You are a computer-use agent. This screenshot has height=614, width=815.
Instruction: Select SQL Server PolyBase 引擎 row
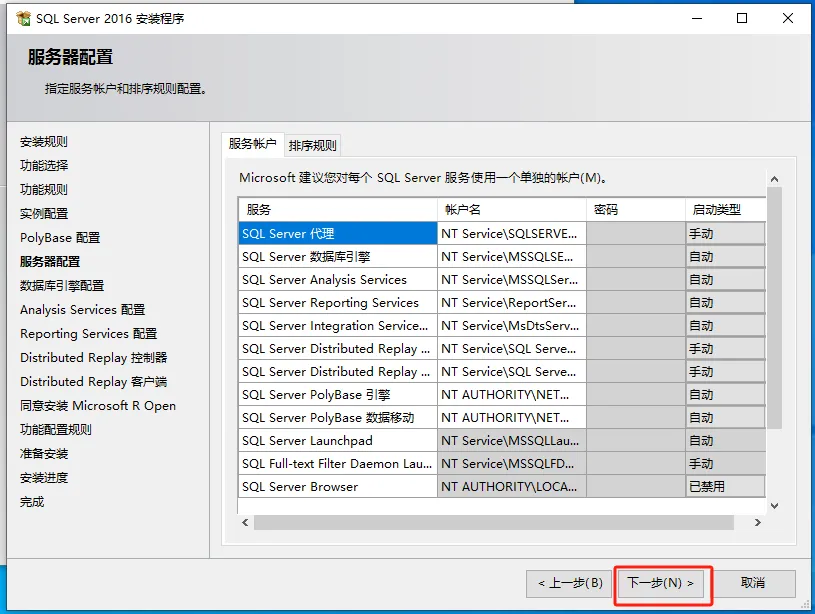pos(338,395)
